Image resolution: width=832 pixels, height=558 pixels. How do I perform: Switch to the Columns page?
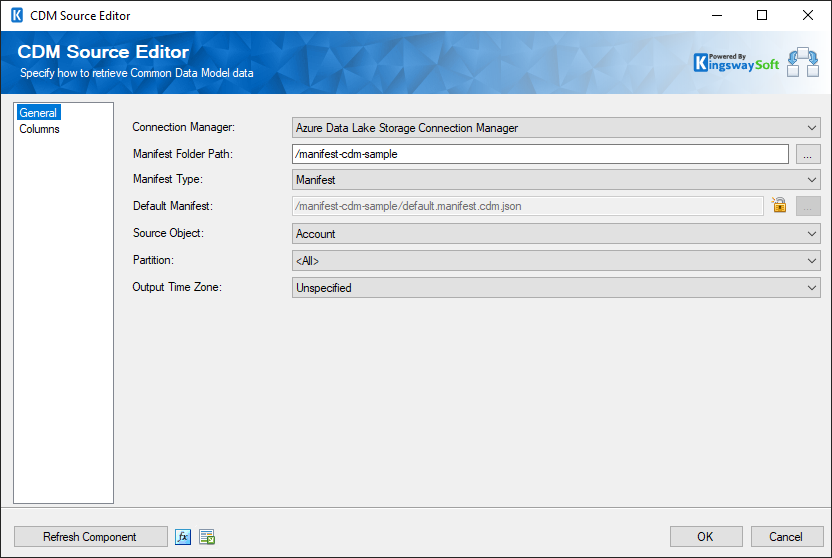39,129
